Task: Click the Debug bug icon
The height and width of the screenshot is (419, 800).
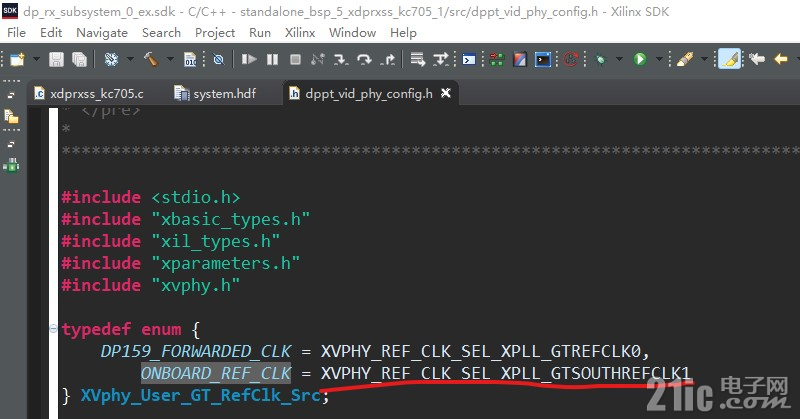Action: coord(601,60)
